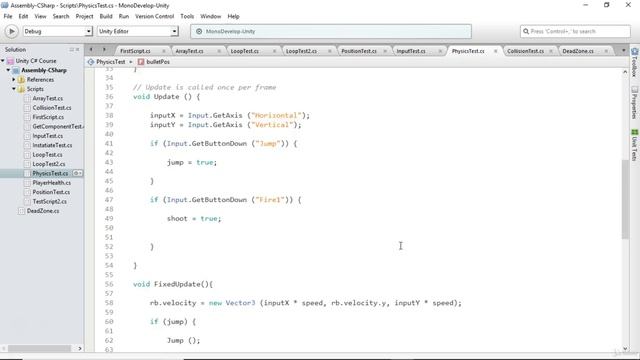The image size is (640, 360).
Task: Close the FirstScript.cs tab
Action: coord(164,51)
